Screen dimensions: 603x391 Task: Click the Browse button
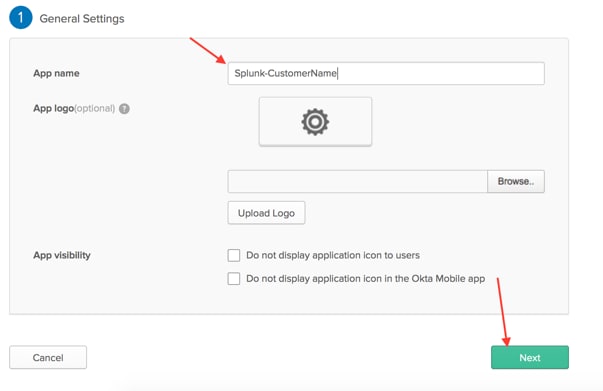point(516,181)
